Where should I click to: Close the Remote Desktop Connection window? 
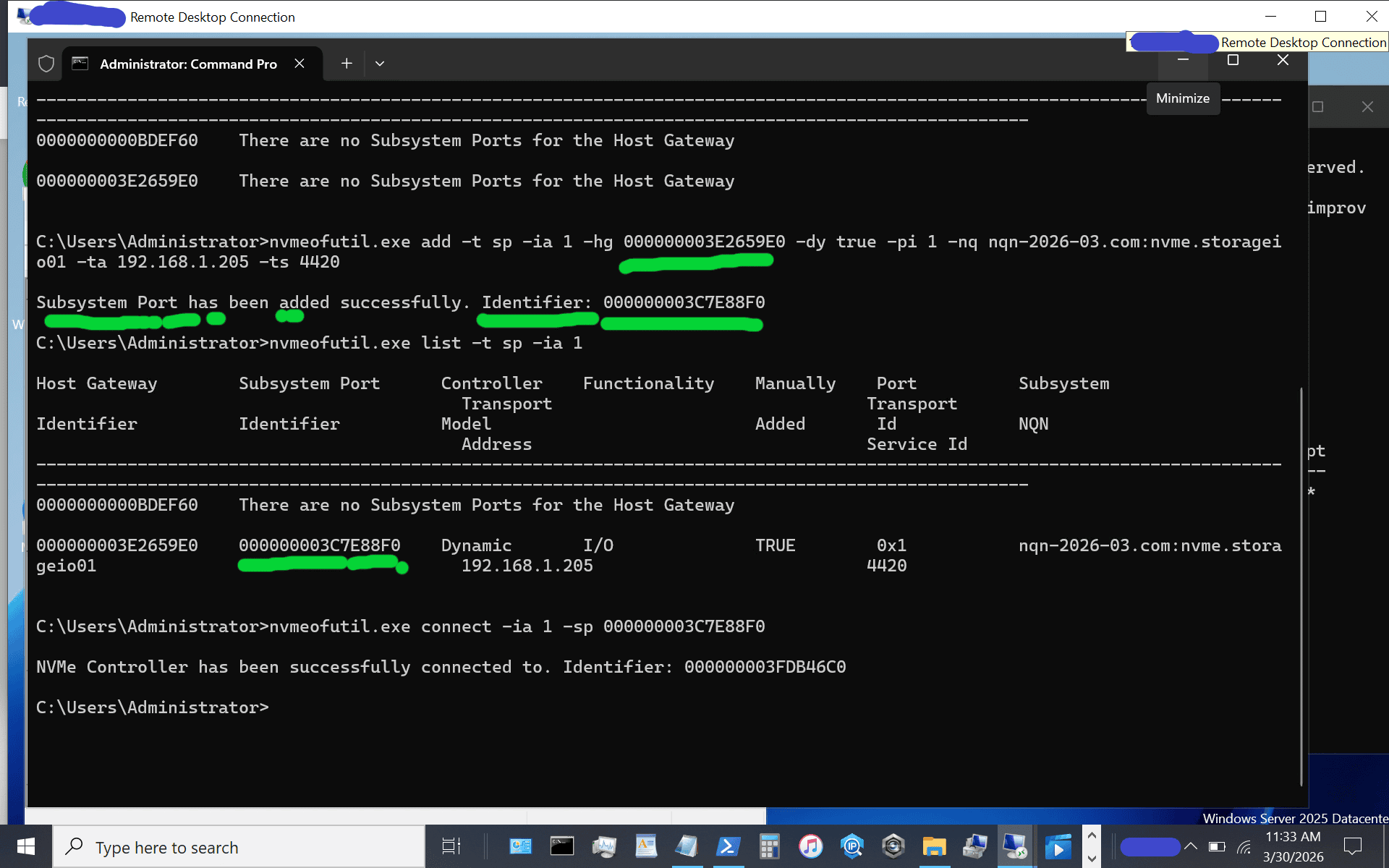(x=1371, y=16)
